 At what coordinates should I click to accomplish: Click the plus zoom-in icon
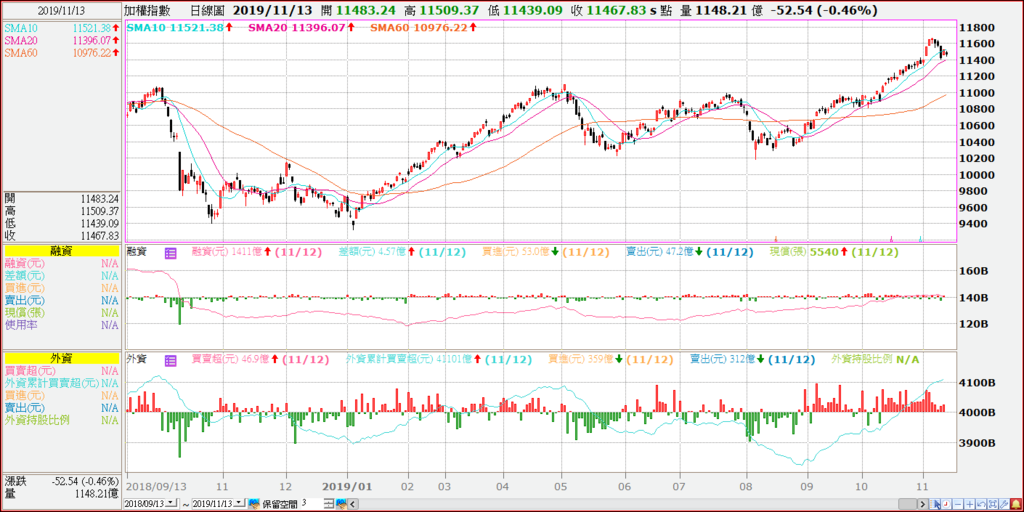[x=970, y=504]
